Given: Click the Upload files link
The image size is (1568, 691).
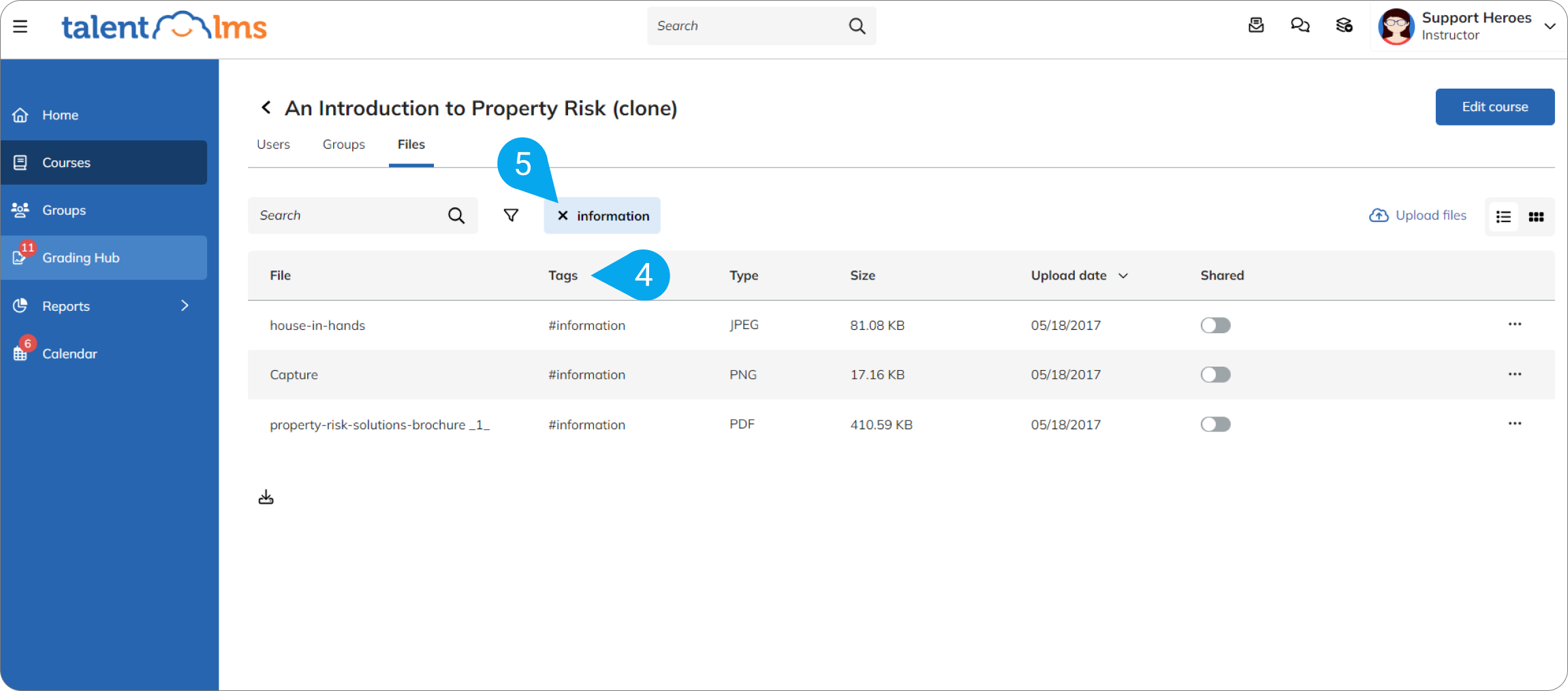Looking at the screenshot, I should pyautogui.click(x=1417, y=215).
